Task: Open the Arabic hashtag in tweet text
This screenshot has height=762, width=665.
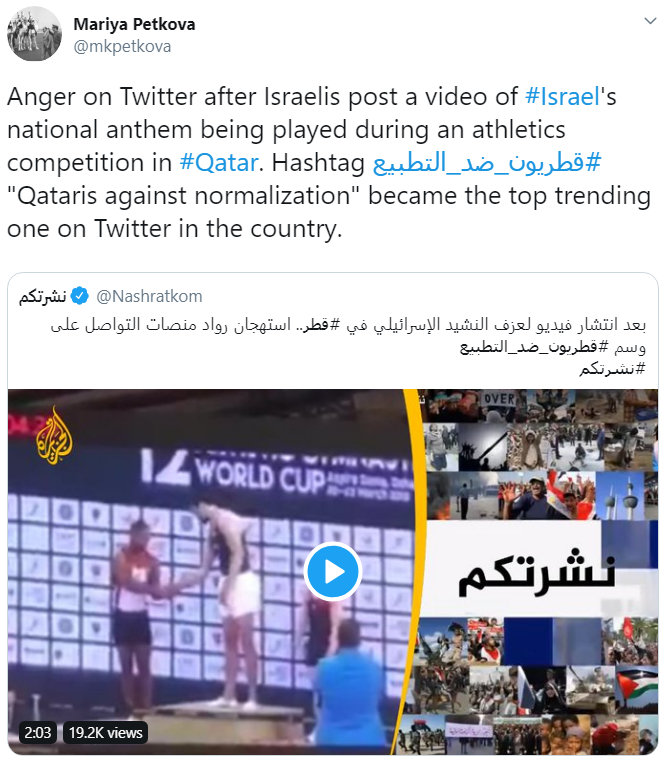Action: [x=487, y=162]
